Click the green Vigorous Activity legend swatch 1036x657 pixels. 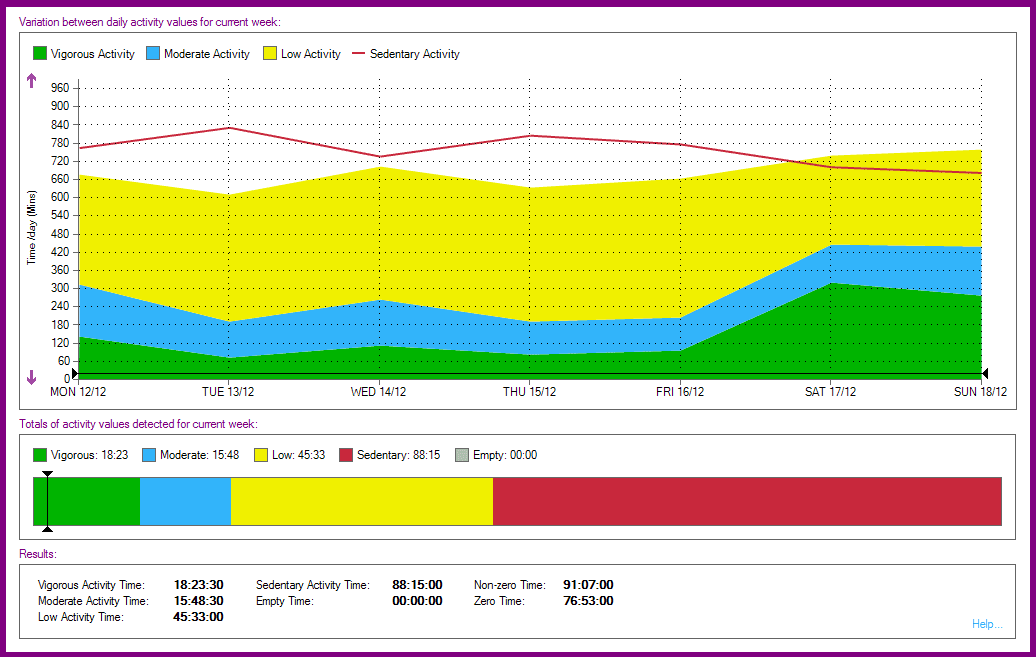39,54
